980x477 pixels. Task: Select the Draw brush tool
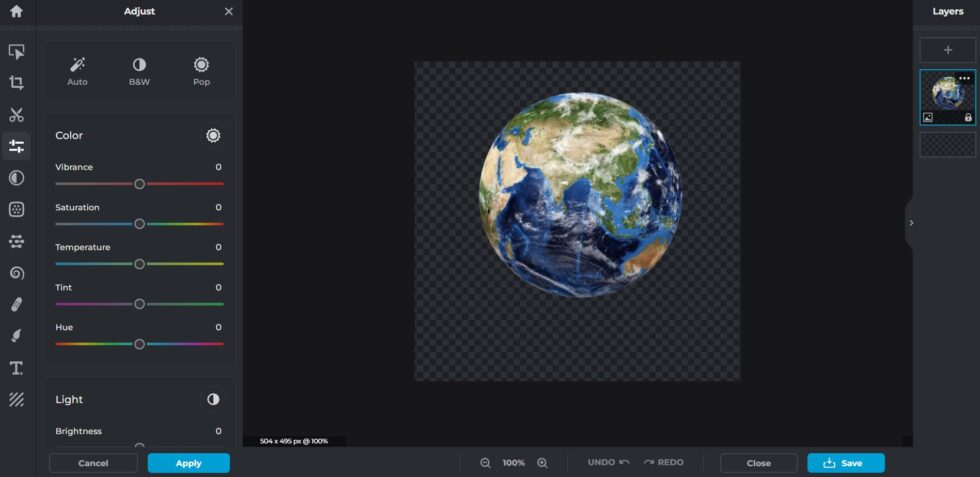pos(16,336)
